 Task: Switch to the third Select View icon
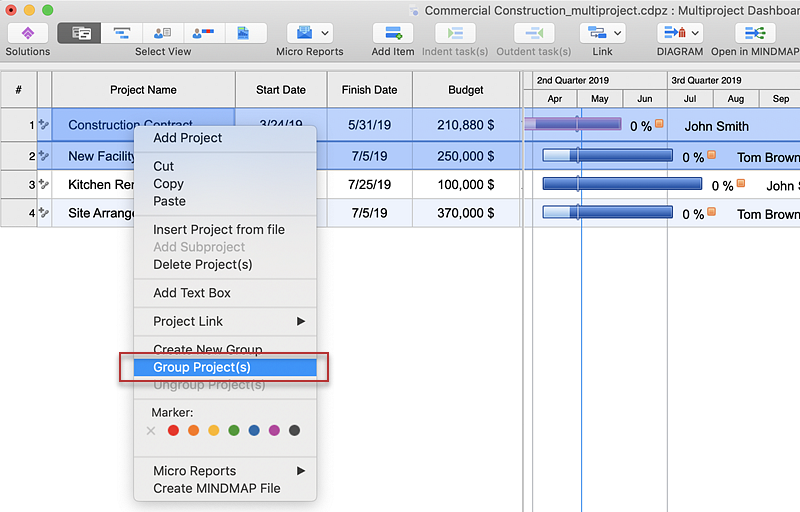pos(162,33)
